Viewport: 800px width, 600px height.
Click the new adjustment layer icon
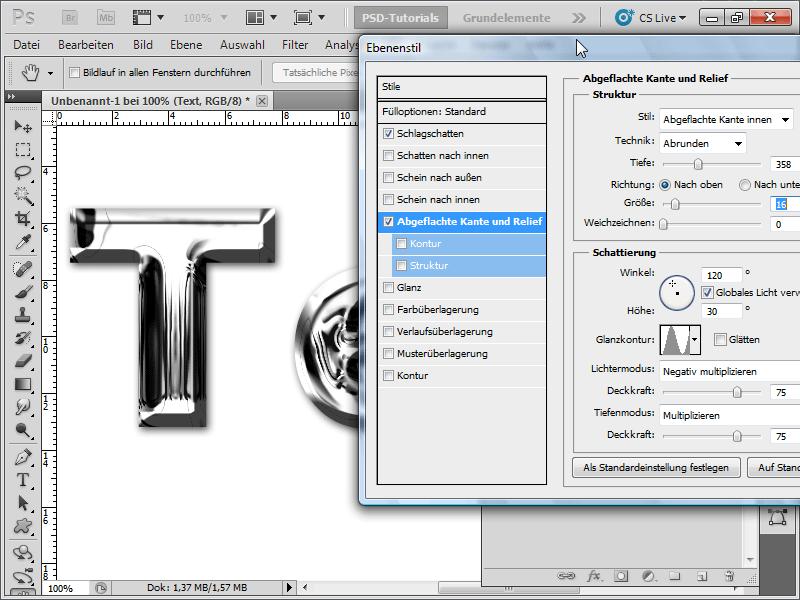pos(648,576)
